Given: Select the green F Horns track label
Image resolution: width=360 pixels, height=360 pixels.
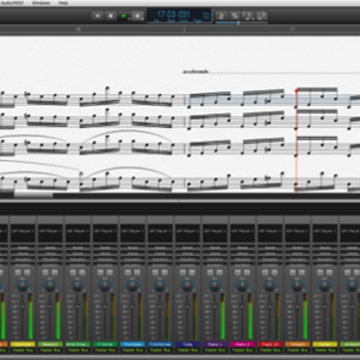Looking at the screenshot, I should click(105, 344).
